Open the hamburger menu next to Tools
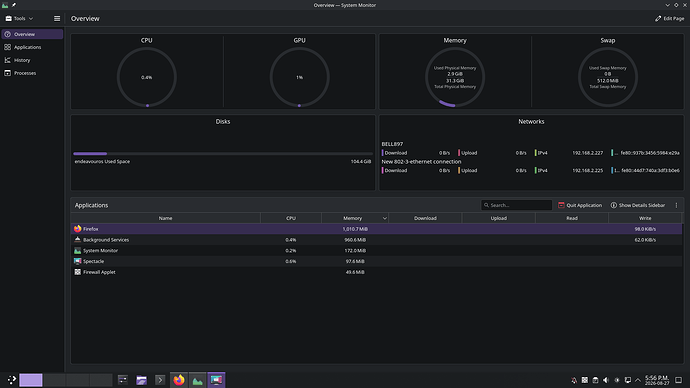Viewport: 690px width, 388px height. point(57,18)
